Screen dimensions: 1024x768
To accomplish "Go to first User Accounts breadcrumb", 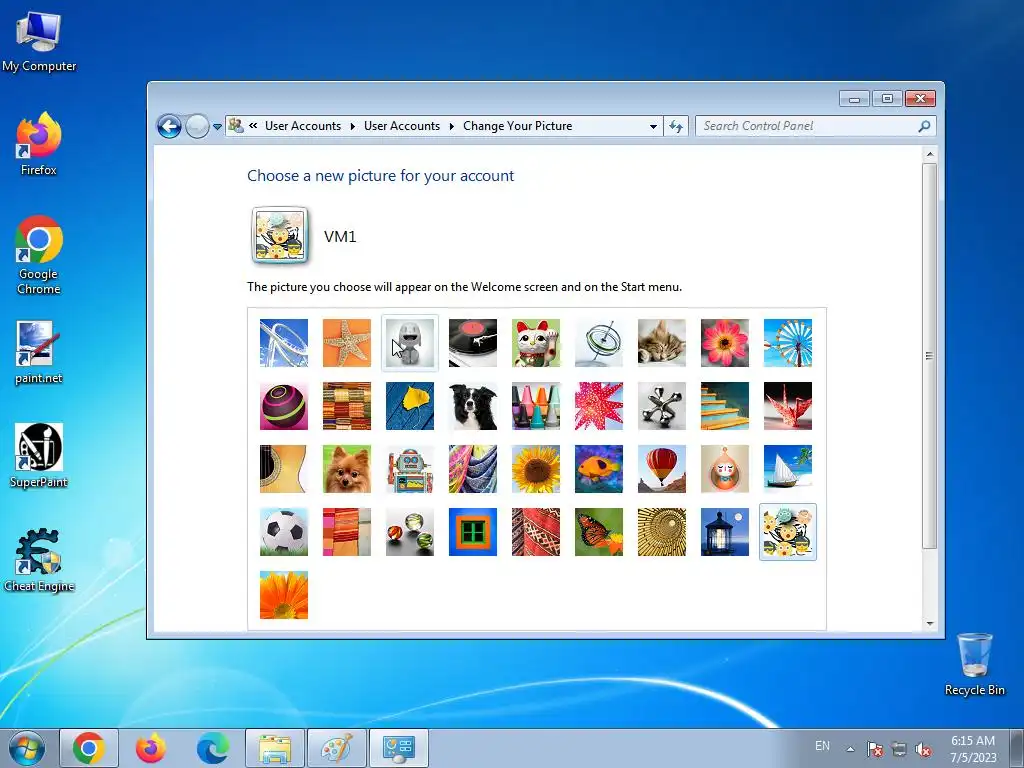I will coord(303,126).
